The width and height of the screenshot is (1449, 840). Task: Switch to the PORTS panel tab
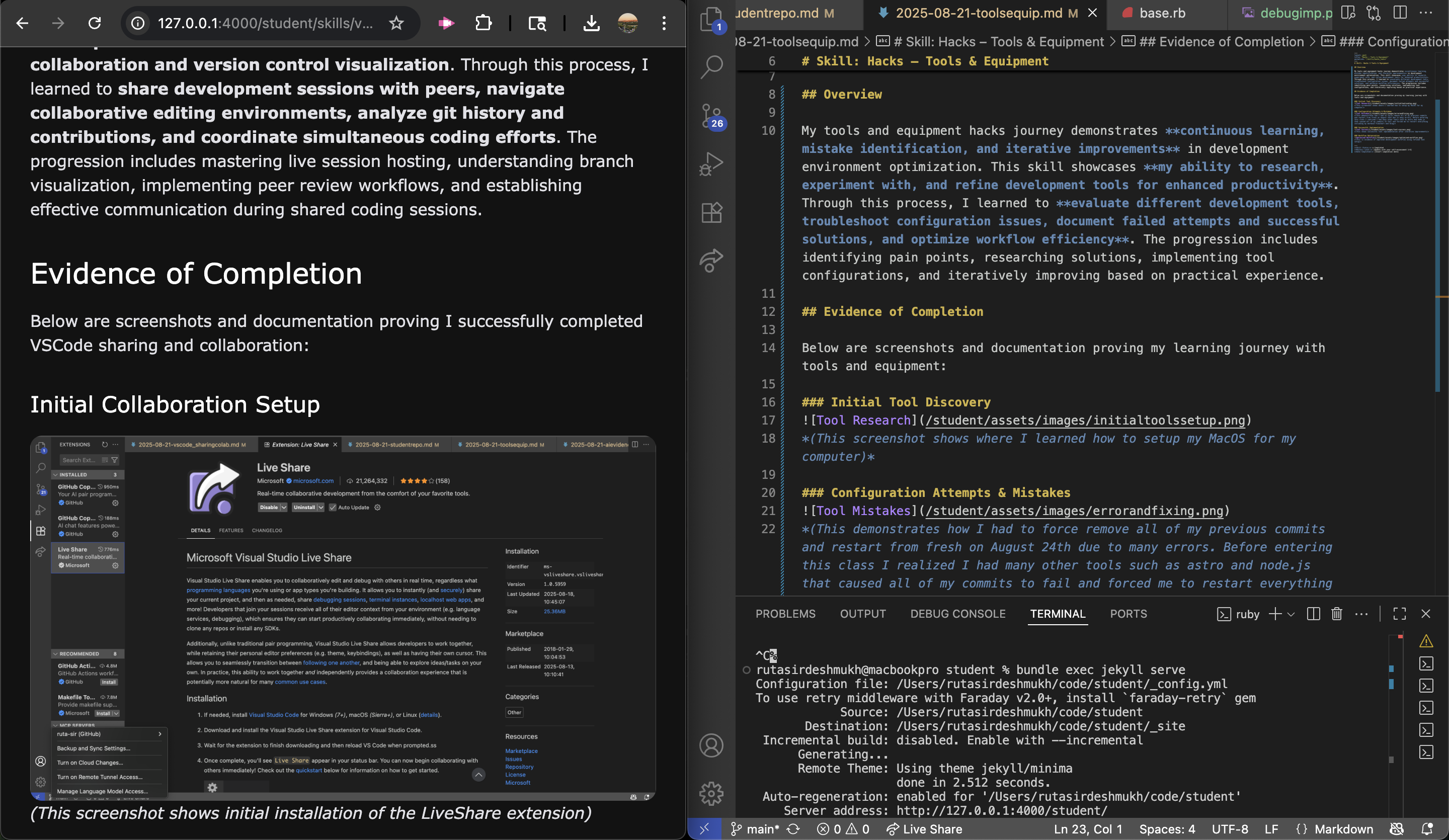pos(1128,614)
